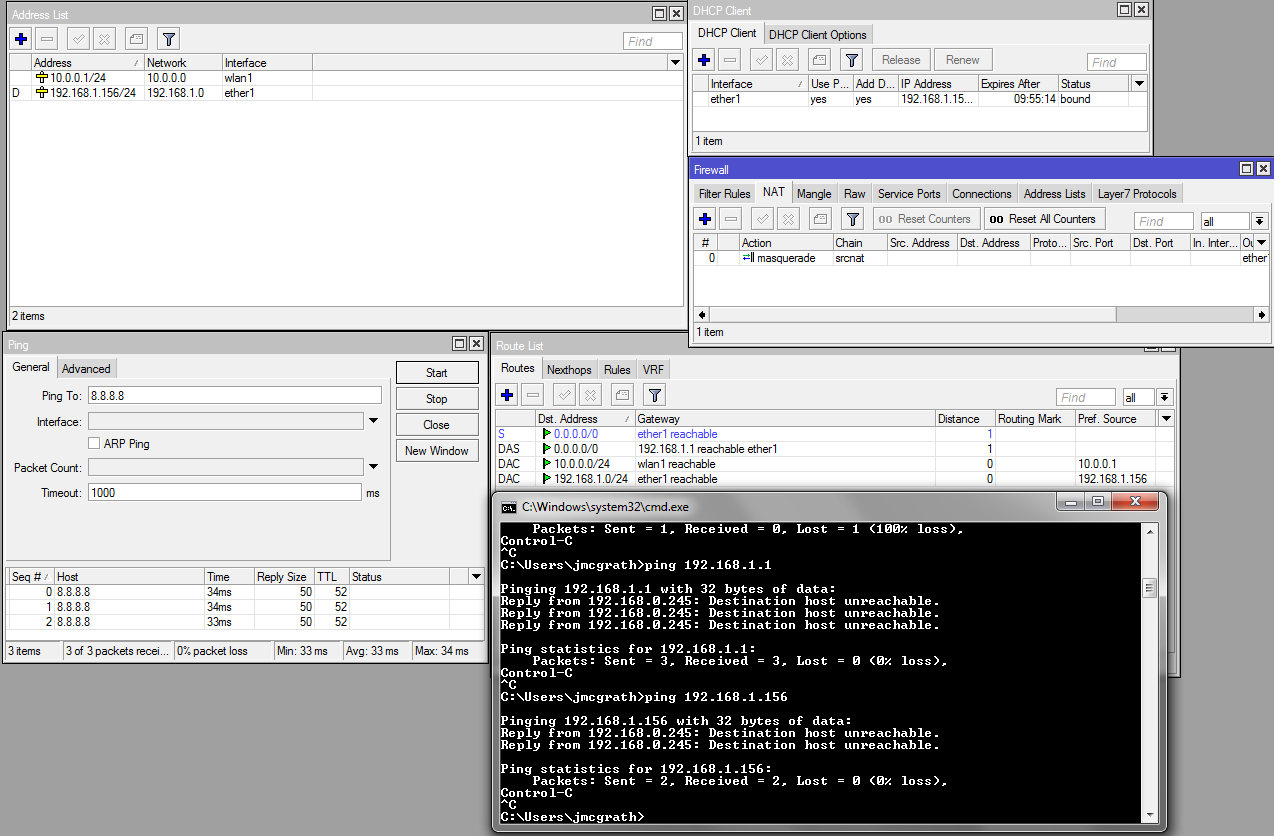Add a new DHCP client entry
The height and width of the screenshot is (836, 1274).
(x=703, y=59)
